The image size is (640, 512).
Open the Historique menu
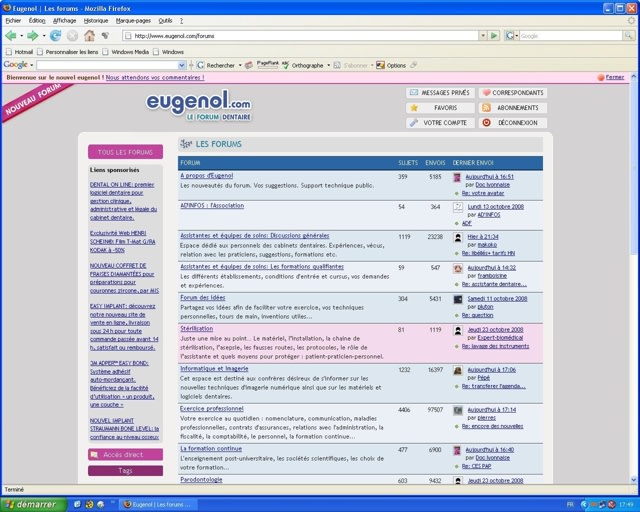point(96,20)
